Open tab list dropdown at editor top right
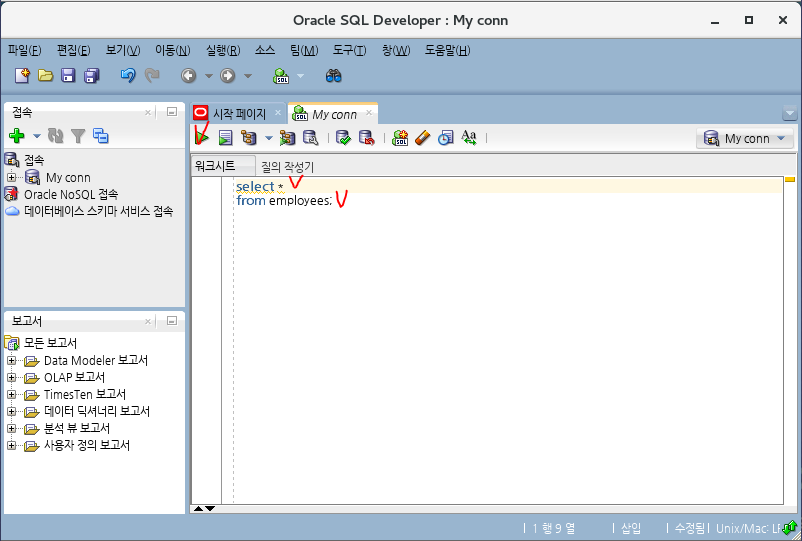802x541 pixels. (x=789, y=113)
